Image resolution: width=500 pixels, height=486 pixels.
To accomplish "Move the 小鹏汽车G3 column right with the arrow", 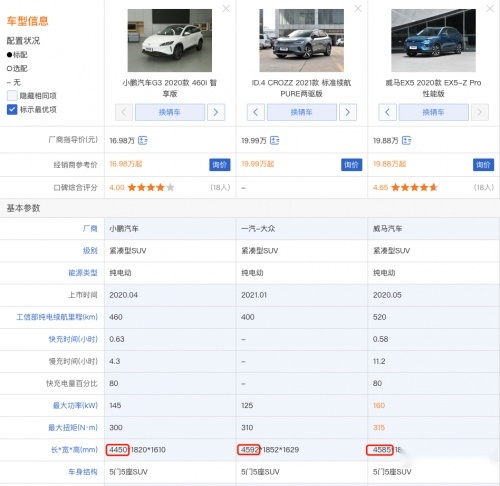I will (x=216, y=112).
